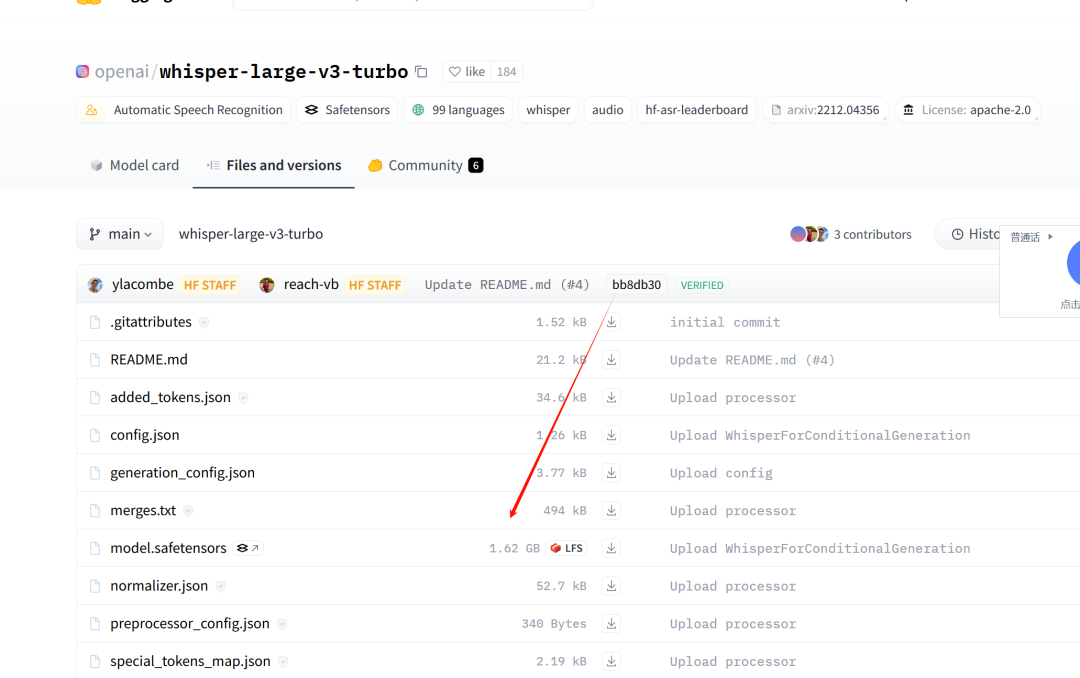
Task: Open the latest commit message Update README.md (#4)
Action: tap(507, 285)
